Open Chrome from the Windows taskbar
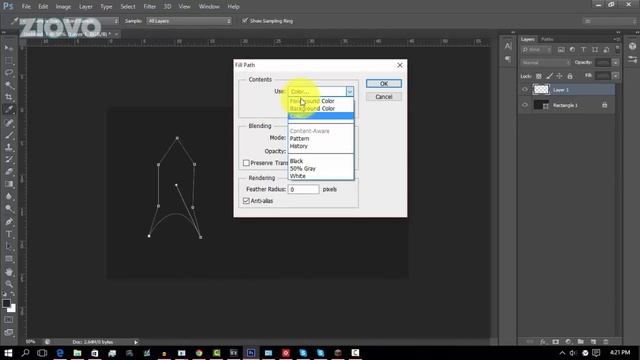The image size is (640, 360). (199, 353)
